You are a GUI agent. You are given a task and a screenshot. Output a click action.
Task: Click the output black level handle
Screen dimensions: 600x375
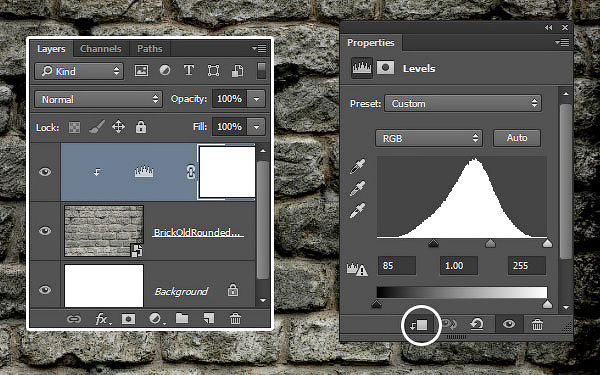pos(377,304)
